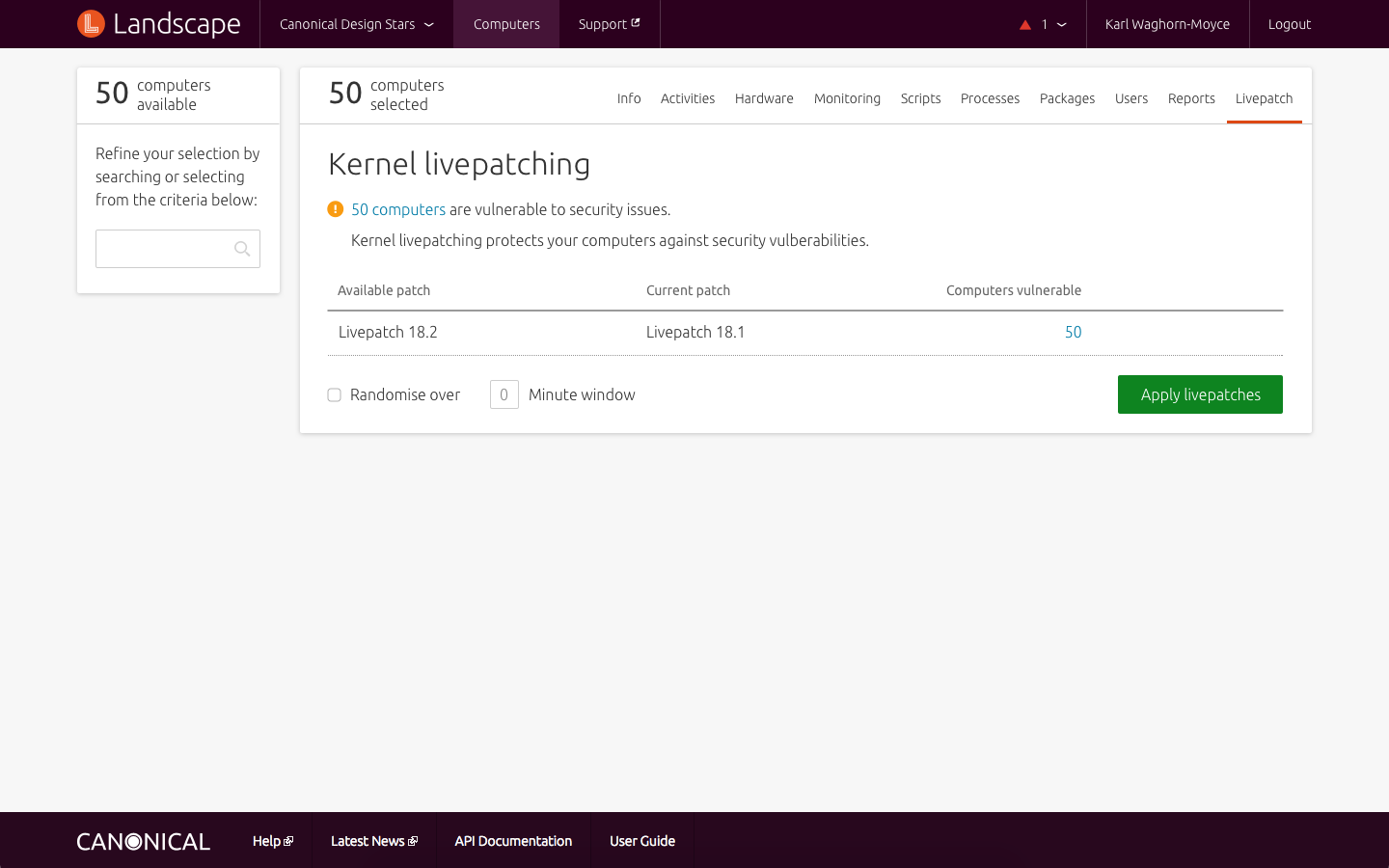1389x868 pixels.
Task: Switch to the Users tab
Action: pos(1131,98)
